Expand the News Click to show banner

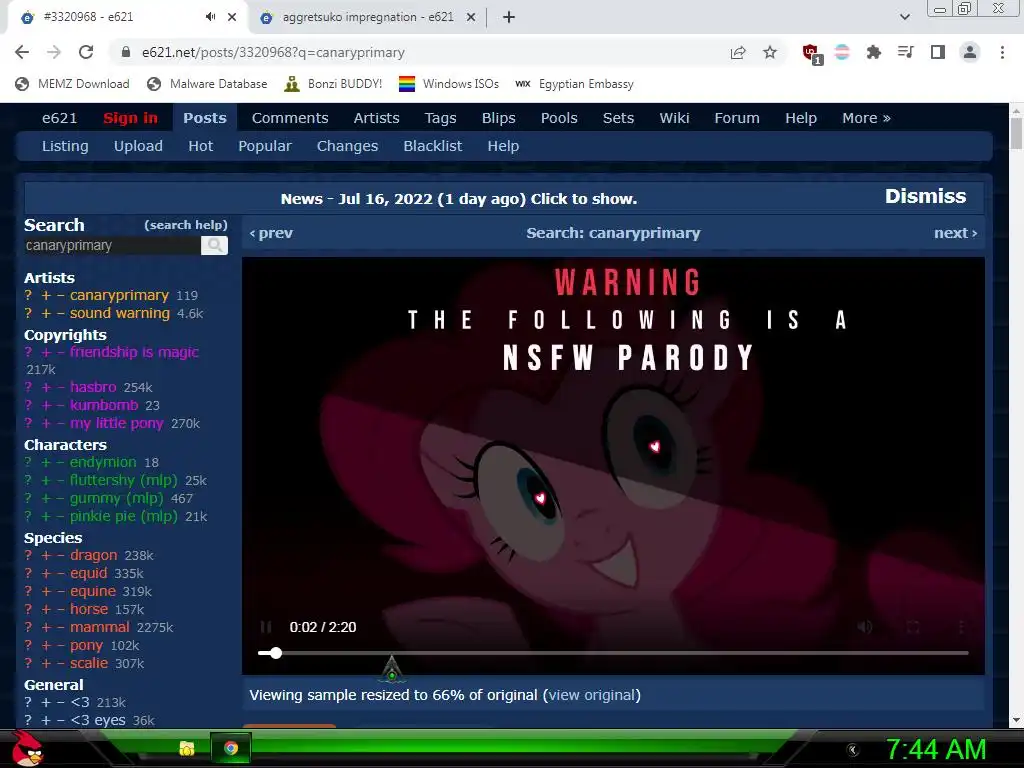(x=458, y=199)
